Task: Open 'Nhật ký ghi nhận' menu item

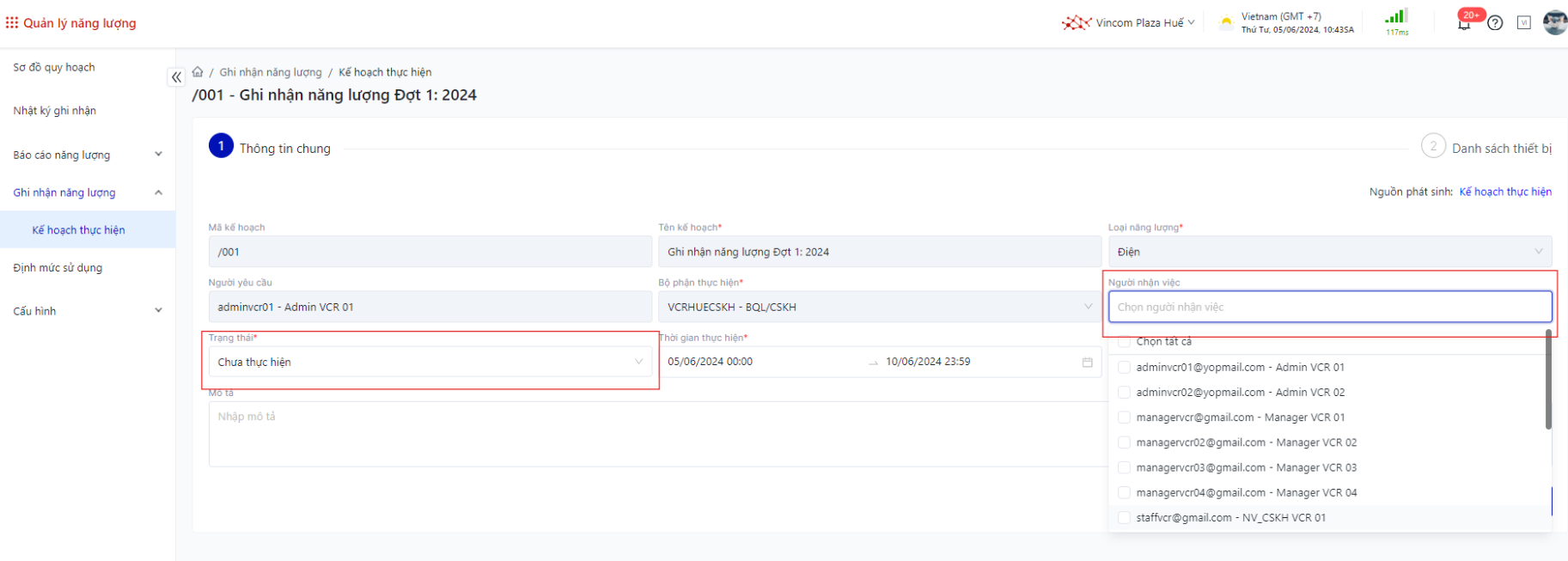Action: click(x=55, y=111)
